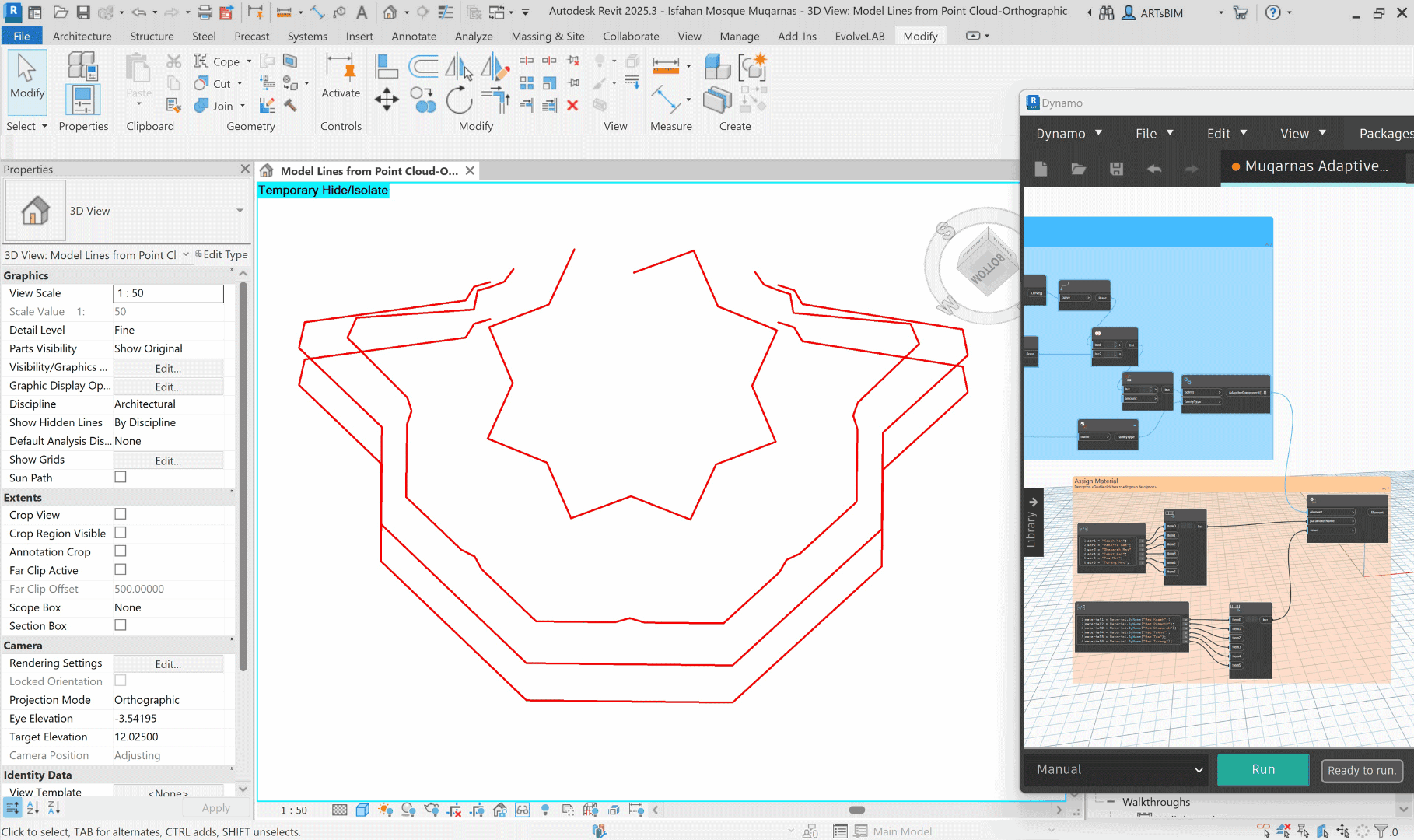The image size is (1414, 840).
Task: Select the Align tool in ribbon
Action: [386, 67]
